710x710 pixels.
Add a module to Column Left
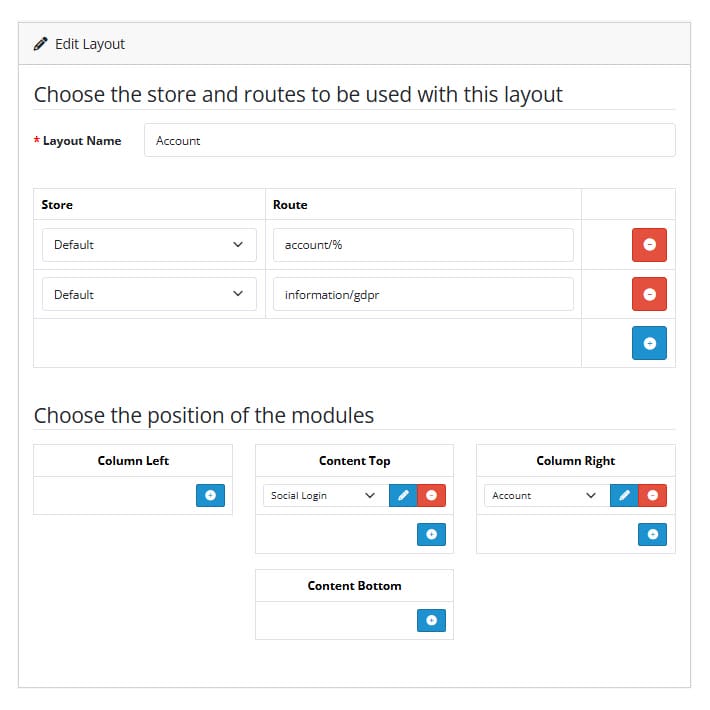[x=210, y=495]
